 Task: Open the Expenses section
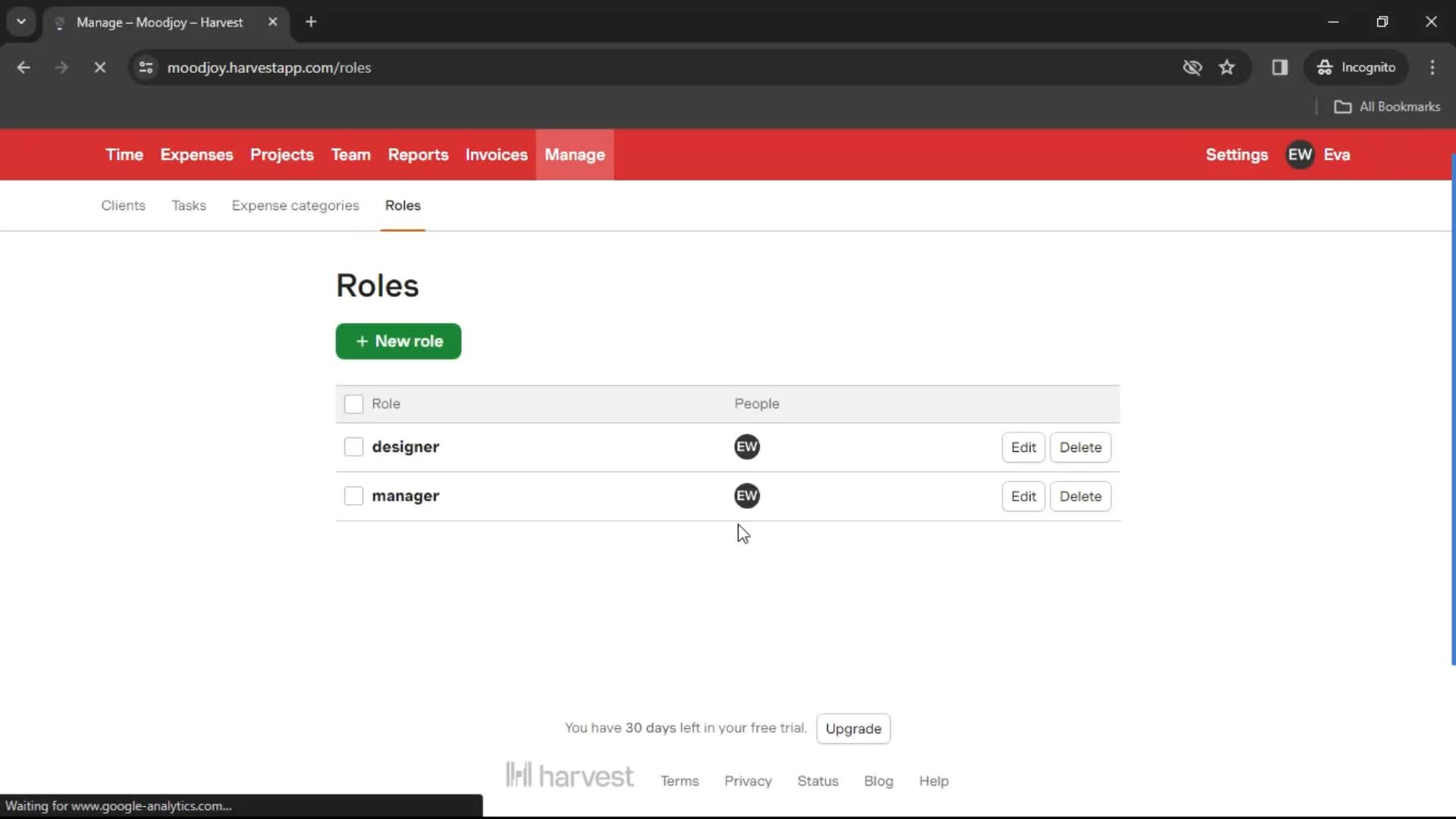point(197,154)
